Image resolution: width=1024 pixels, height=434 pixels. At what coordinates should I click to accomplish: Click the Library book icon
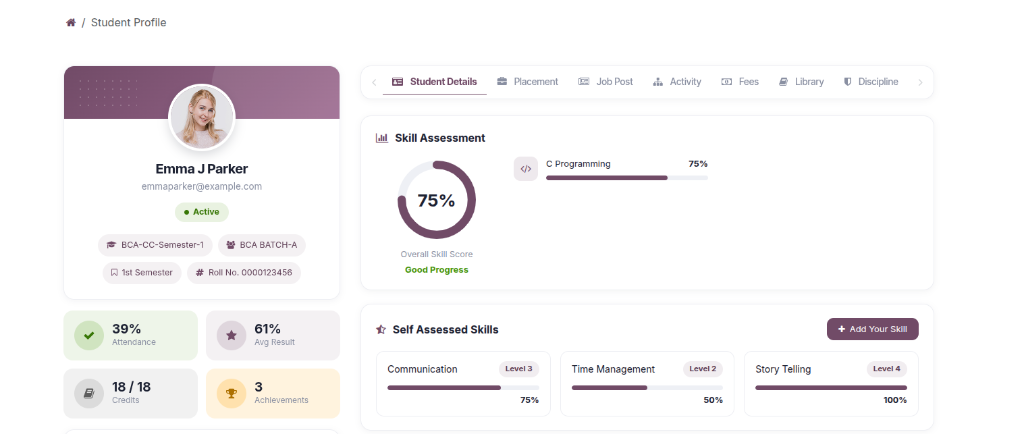(783, 82)
